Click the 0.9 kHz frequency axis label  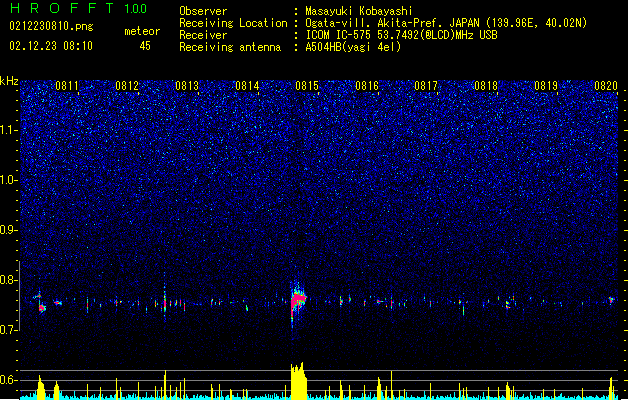tap(9, 230)
